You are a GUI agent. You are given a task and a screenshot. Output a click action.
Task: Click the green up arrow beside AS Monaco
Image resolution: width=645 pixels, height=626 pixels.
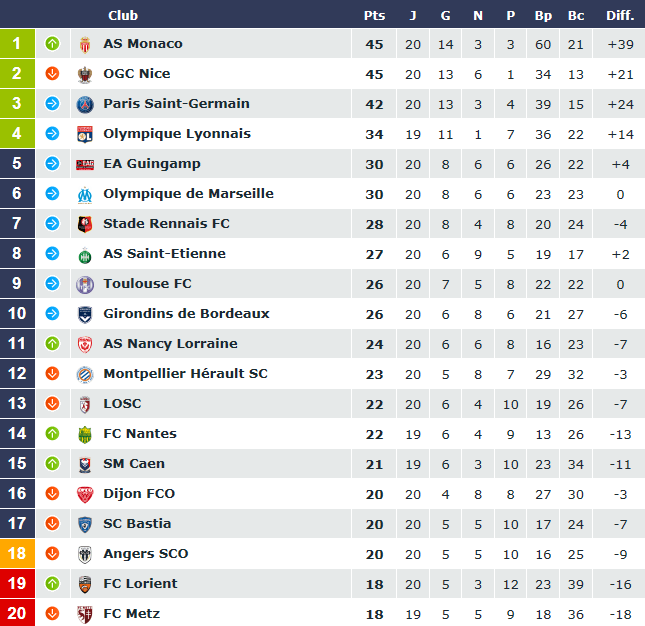(x=52, y=43)
